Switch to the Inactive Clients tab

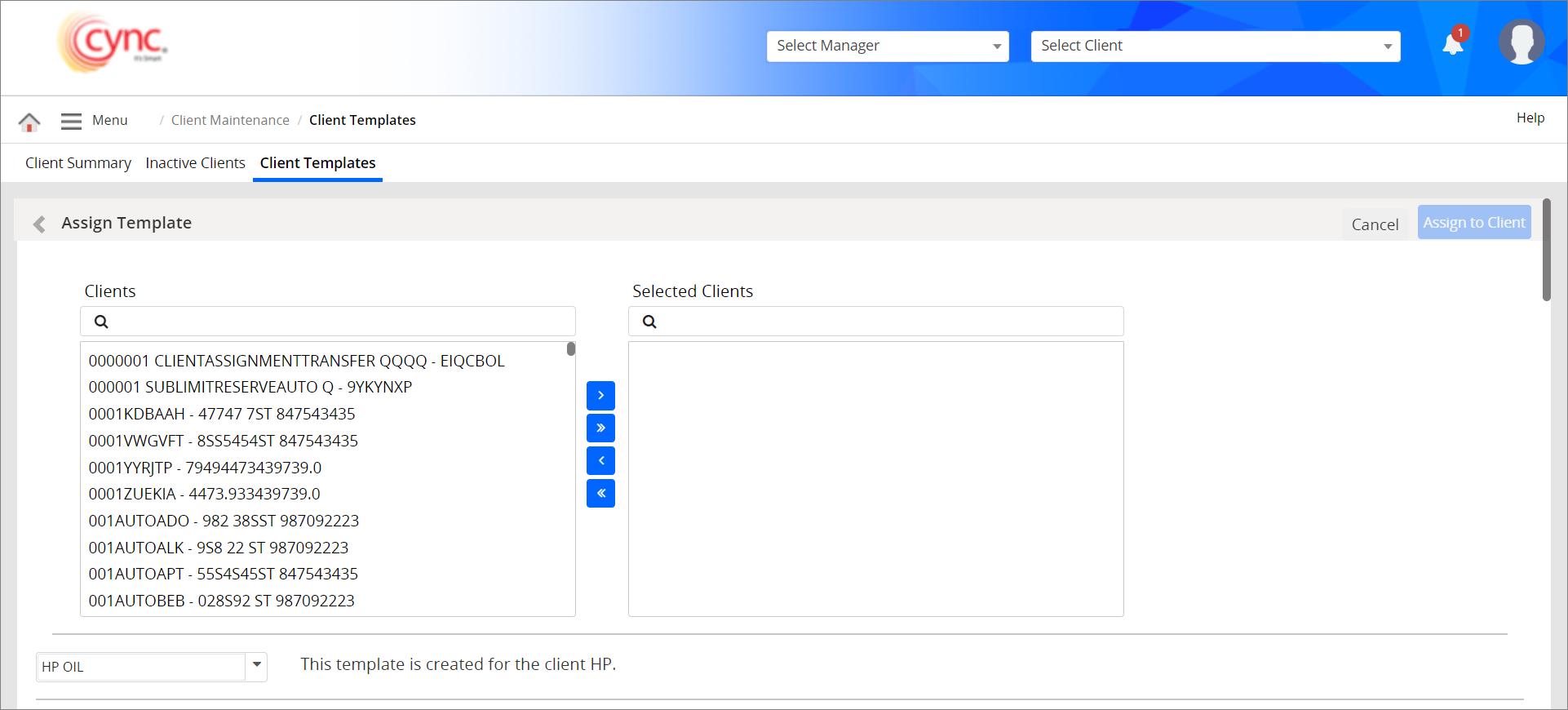coord(195,163)
